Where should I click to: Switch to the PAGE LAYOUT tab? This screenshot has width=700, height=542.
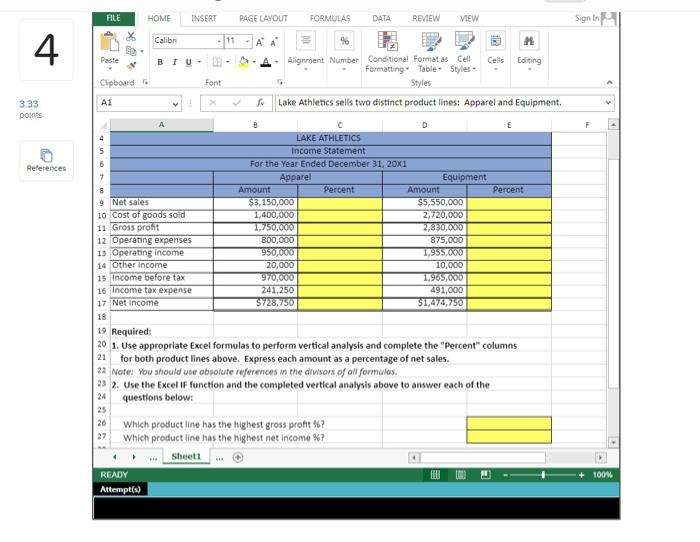(263, 19)
